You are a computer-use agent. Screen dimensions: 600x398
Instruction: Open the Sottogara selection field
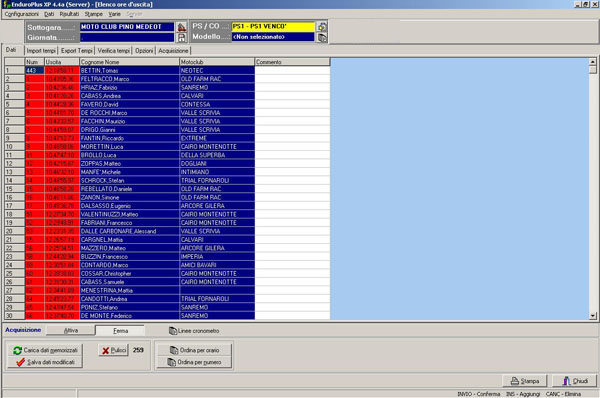tap(127, 27)
